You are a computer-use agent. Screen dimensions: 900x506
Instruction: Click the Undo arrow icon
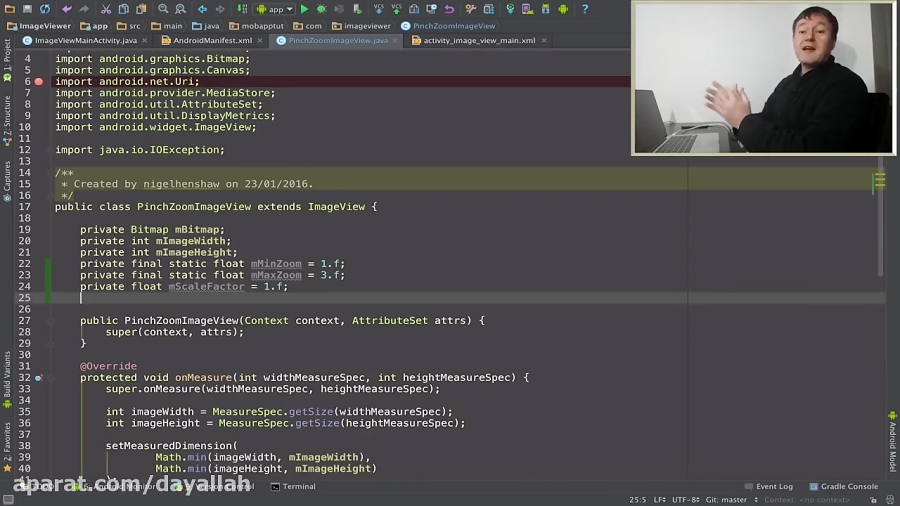67,9
